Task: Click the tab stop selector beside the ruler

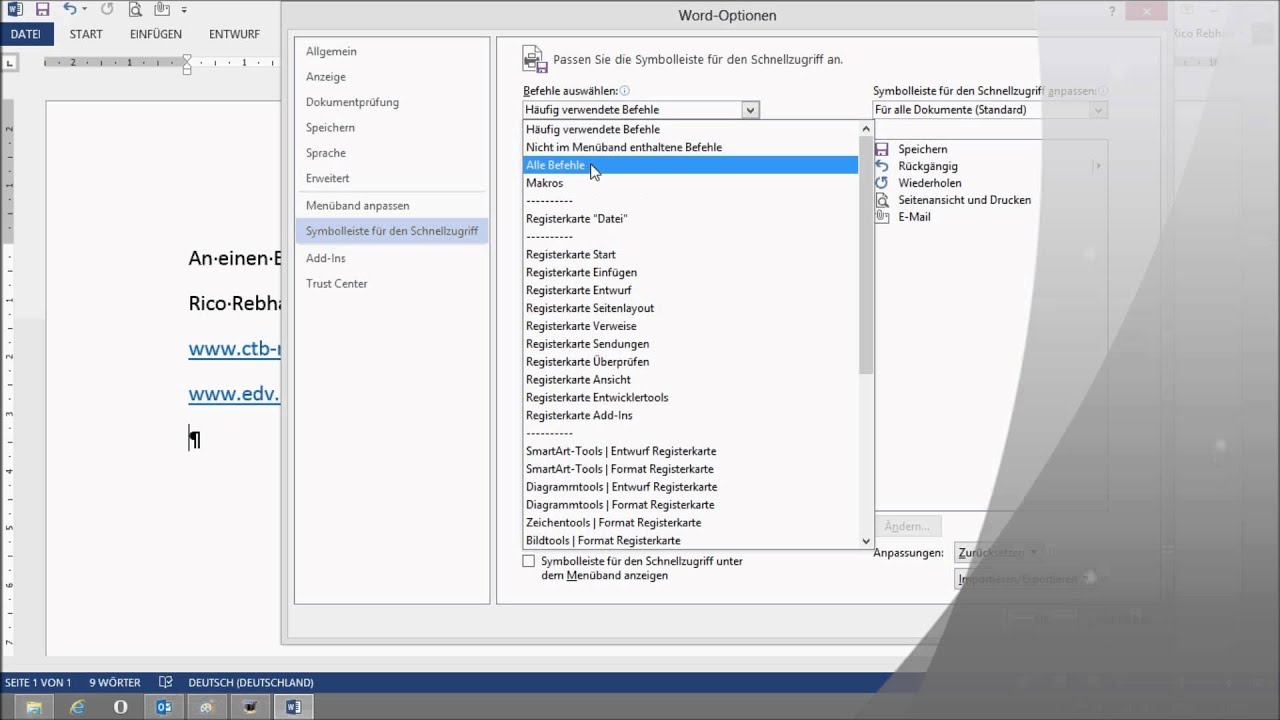Action: (11, 63)
